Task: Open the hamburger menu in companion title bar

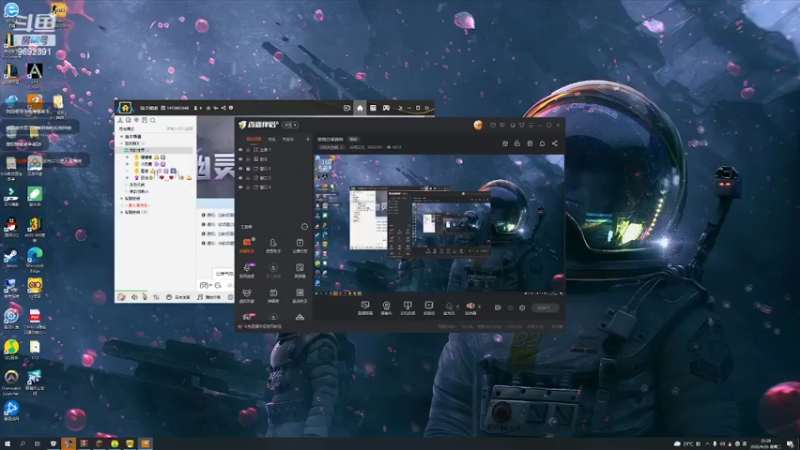Action: 531,125
